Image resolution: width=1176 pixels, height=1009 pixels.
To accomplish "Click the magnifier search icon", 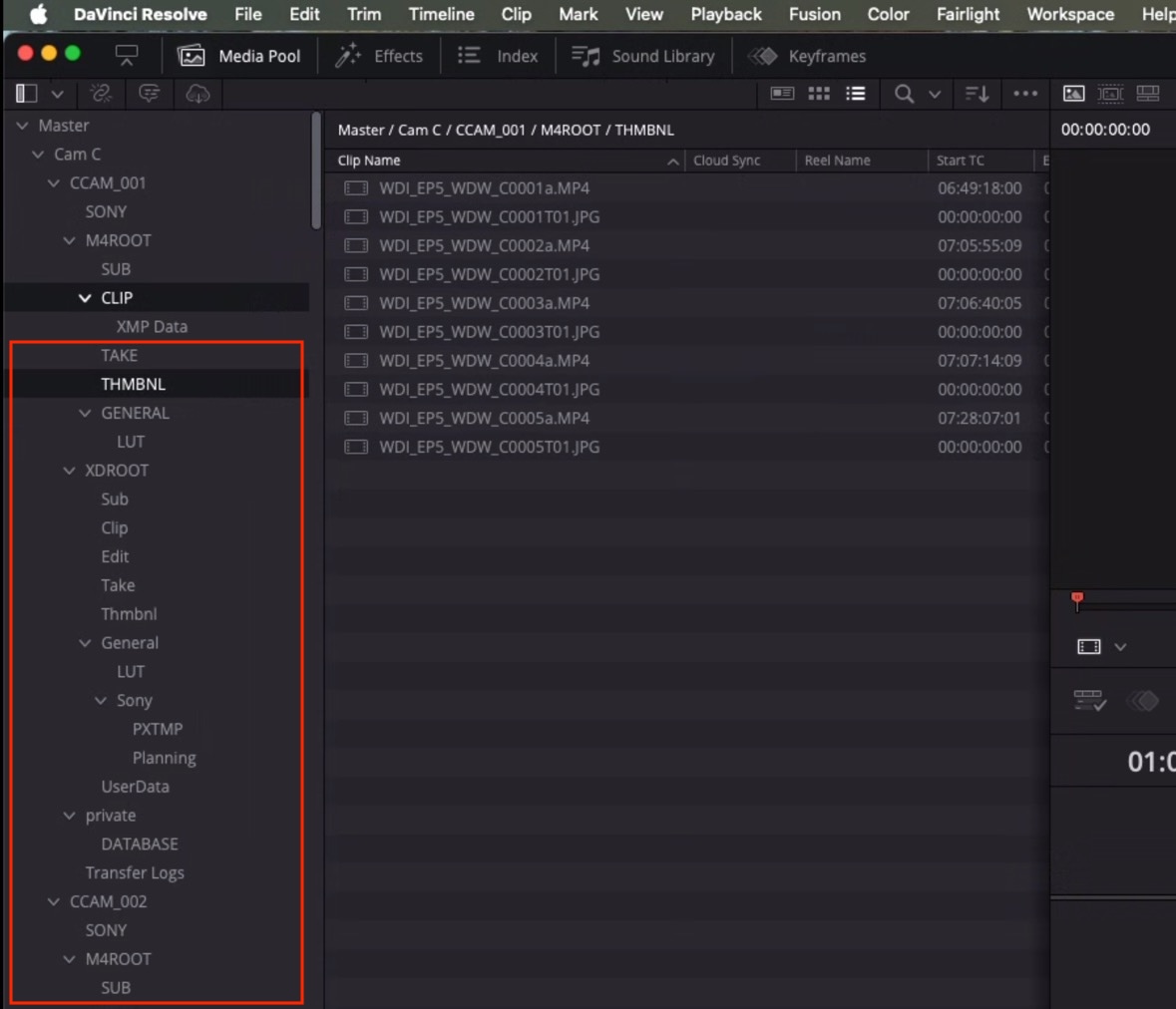I will 904,94.
